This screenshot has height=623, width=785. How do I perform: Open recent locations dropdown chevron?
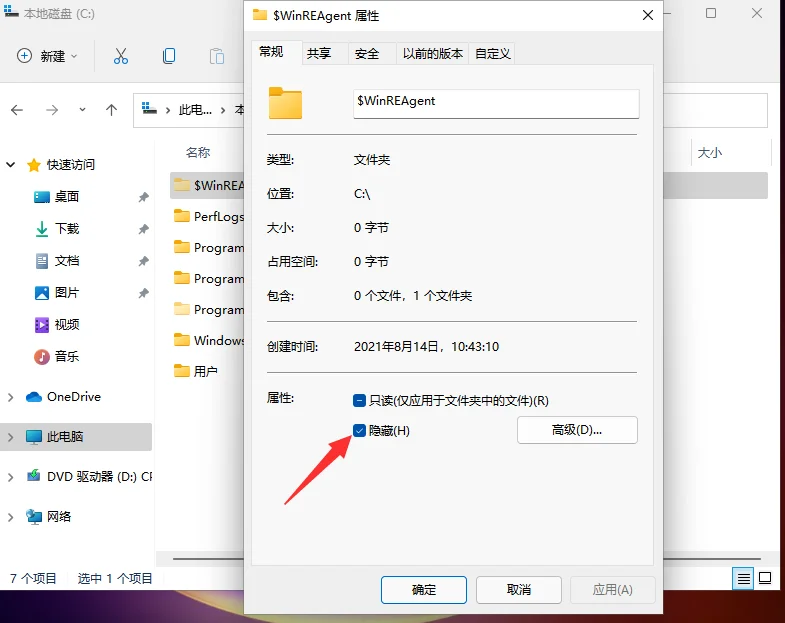pos(82,110)
